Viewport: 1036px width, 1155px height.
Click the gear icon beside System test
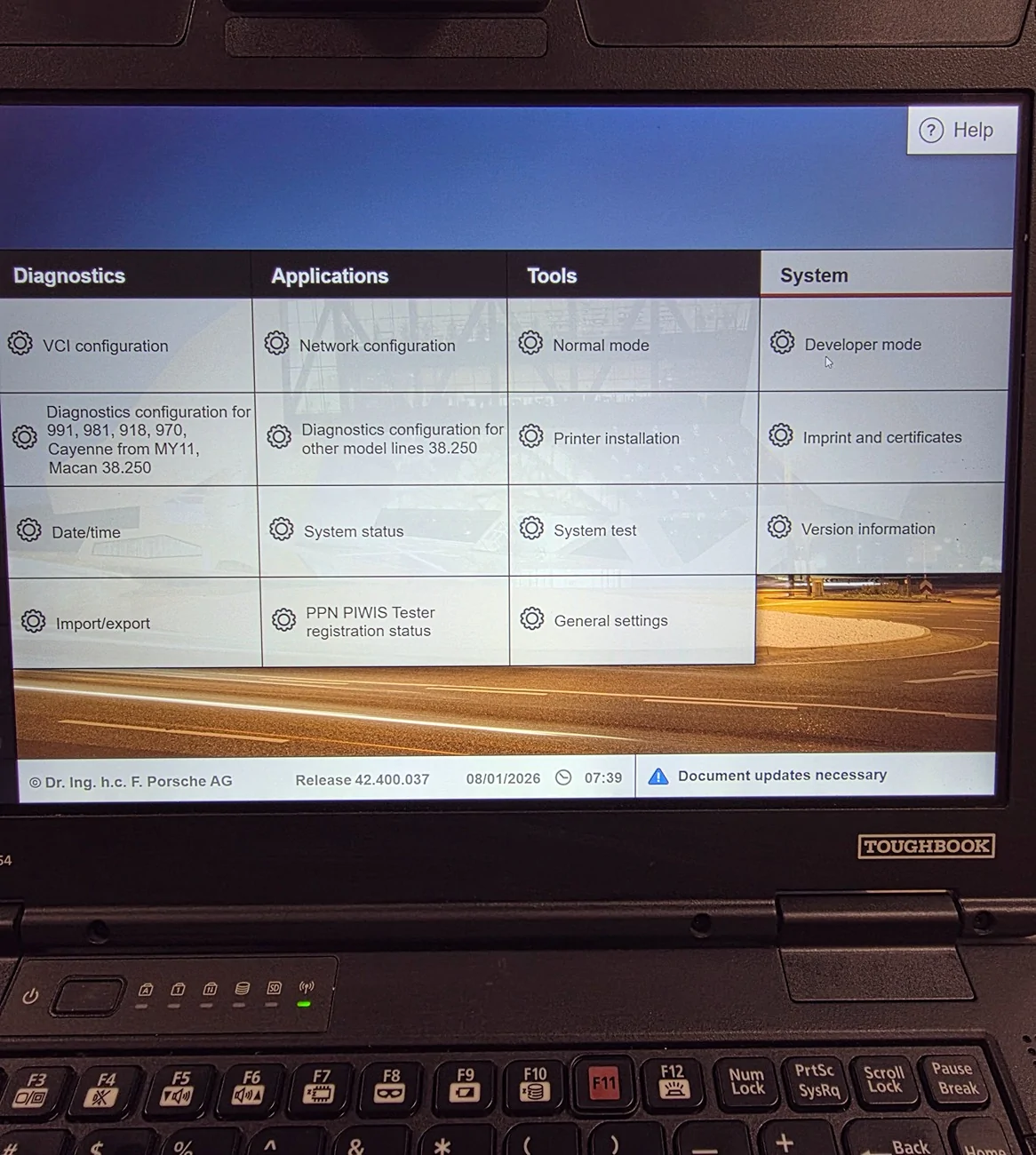[531, 529]
